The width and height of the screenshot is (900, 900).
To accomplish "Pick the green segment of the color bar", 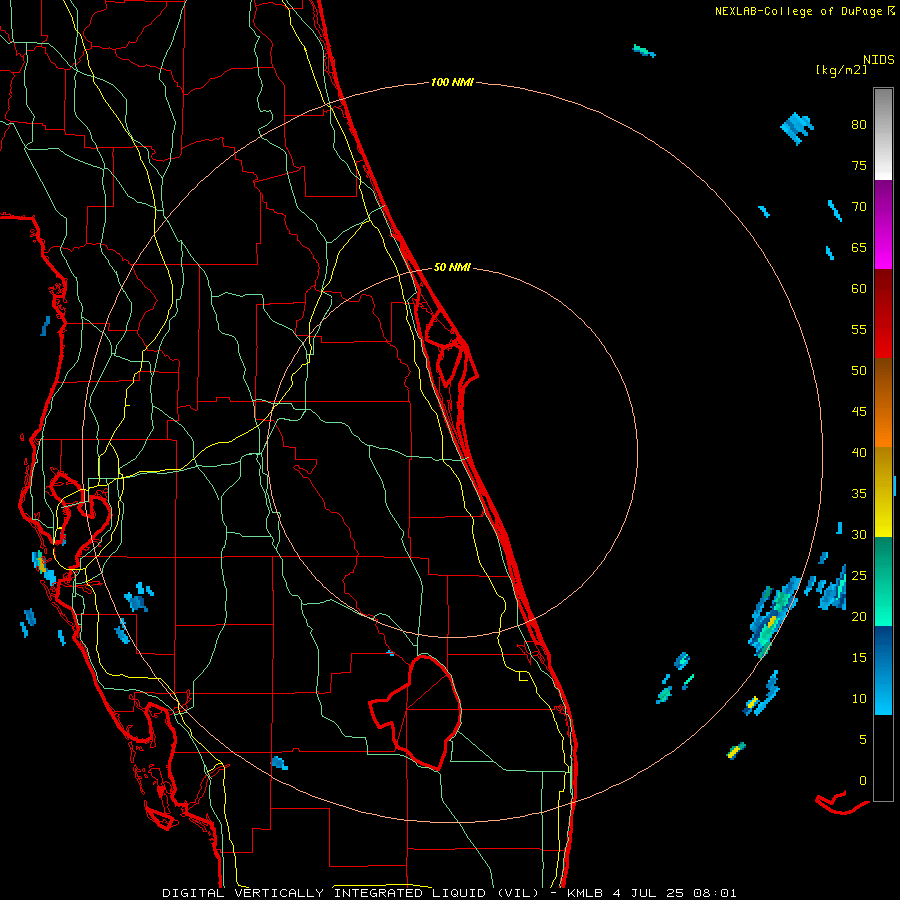I will point(883,581).
